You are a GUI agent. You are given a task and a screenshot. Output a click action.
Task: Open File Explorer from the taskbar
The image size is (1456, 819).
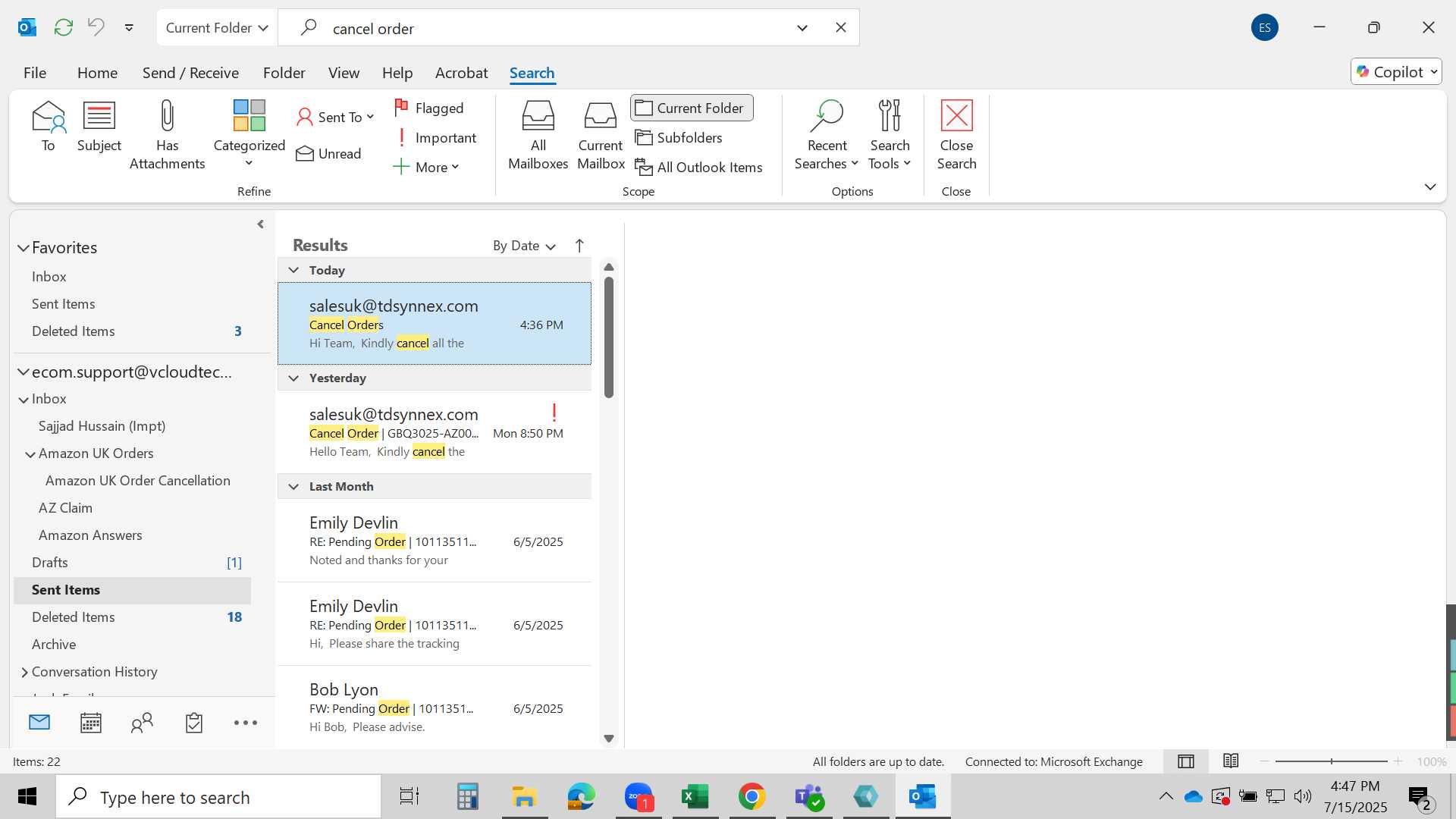(524, 797)
